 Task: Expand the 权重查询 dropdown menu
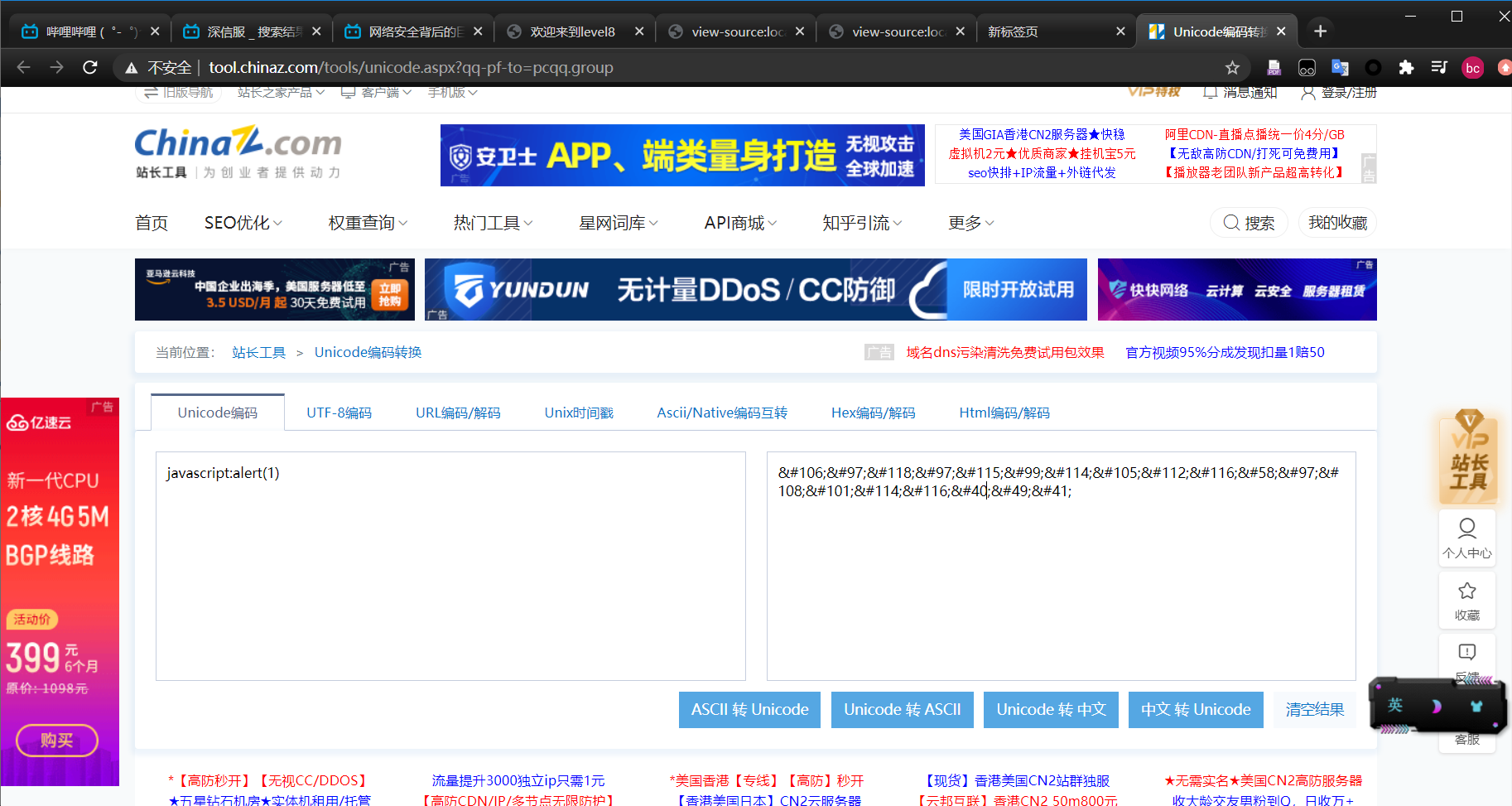[x=368, y=223]
